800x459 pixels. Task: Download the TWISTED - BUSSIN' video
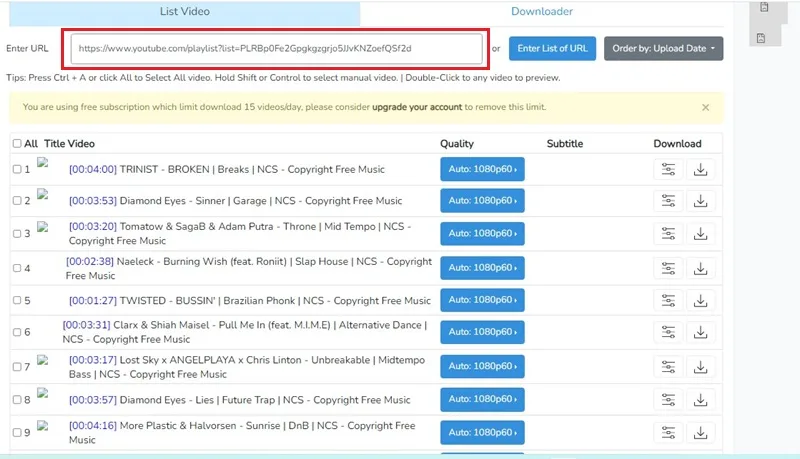click(x=701, y=300)
